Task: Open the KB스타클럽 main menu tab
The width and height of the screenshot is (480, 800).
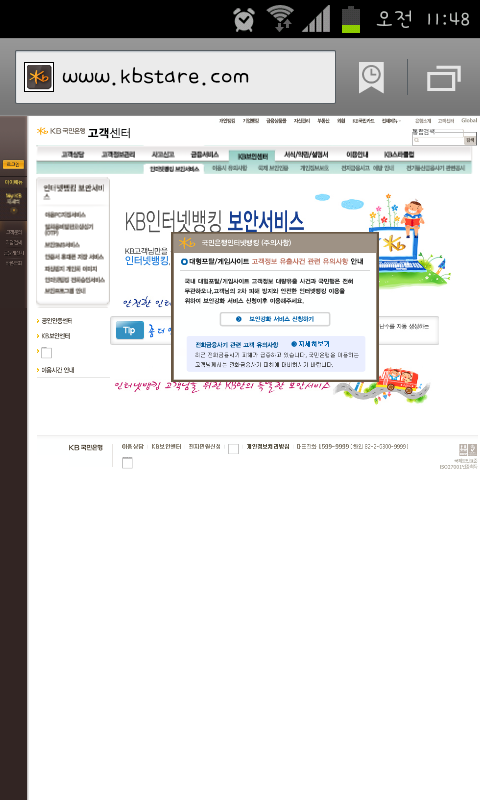Action: (399, 154)
